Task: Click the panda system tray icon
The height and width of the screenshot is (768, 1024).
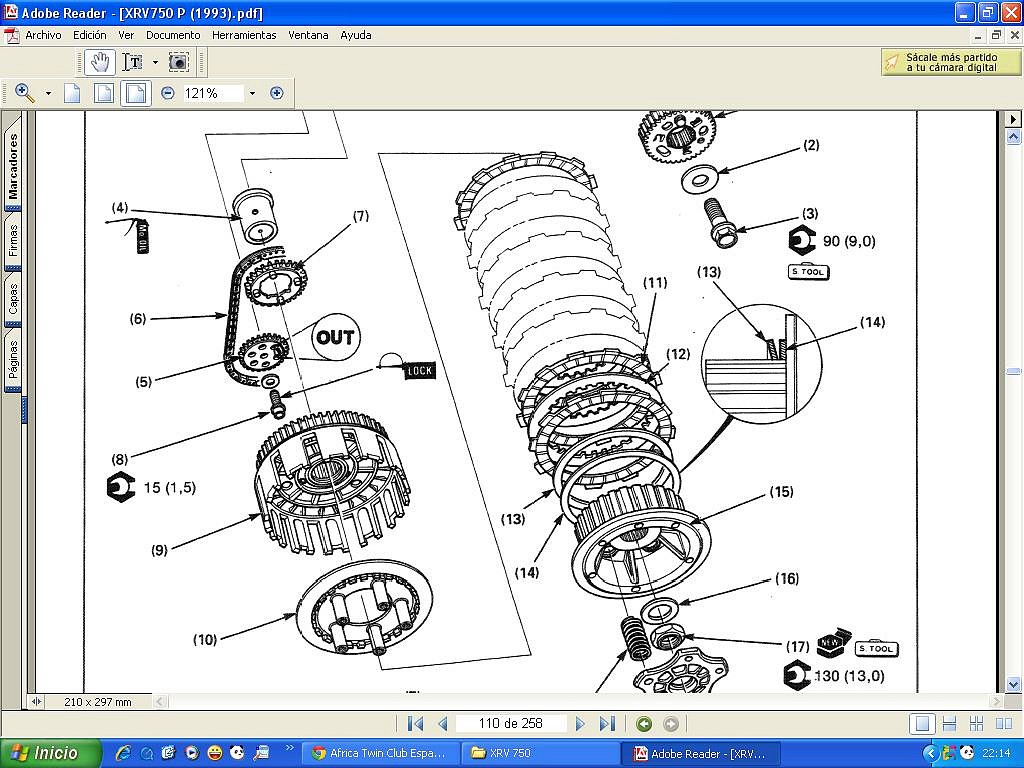Action: pyautogui.click(x=967, y=753)
